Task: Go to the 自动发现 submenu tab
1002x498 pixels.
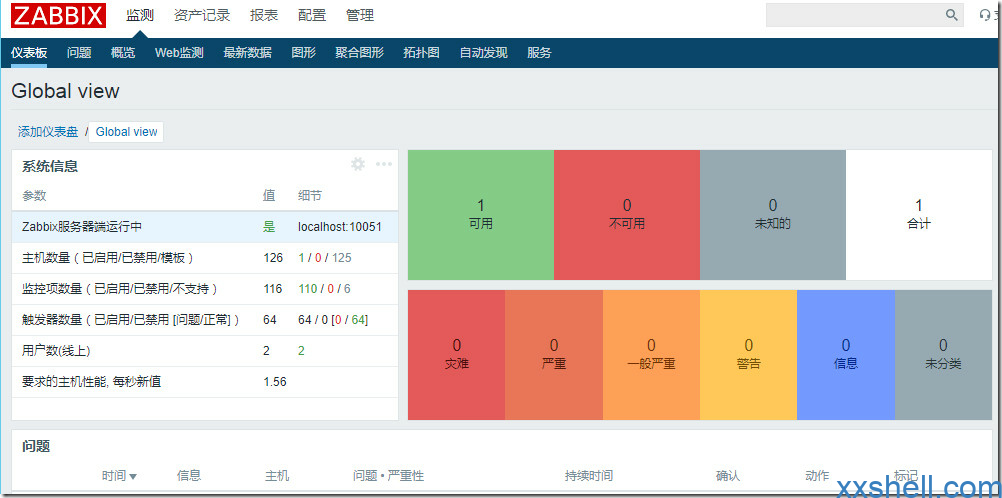Action: (x=483, y=53)
